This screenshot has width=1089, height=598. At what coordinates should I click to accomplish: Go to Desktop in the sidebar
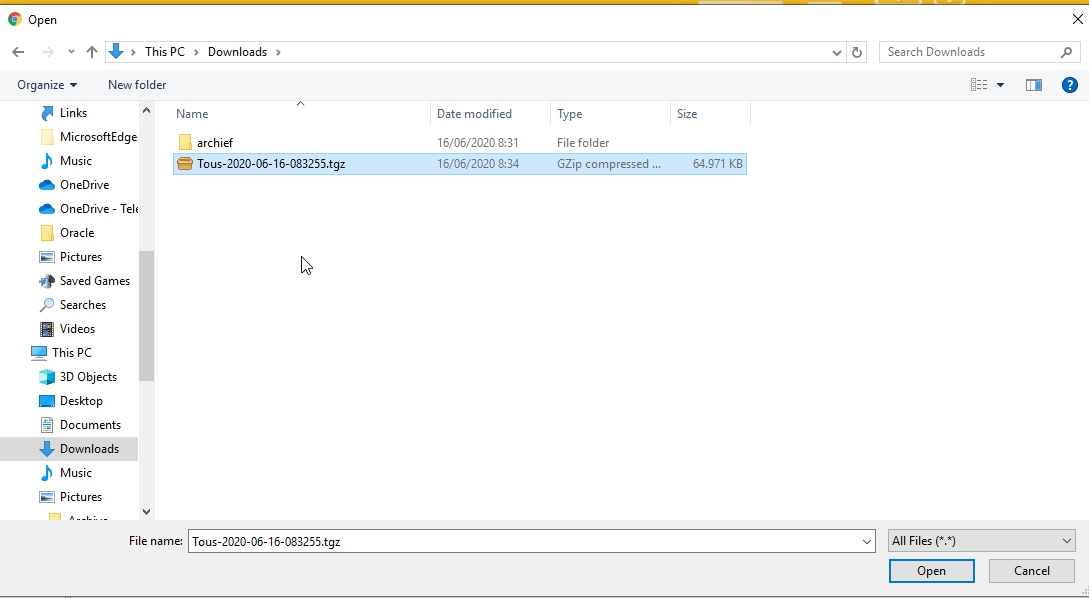pos(81,401)
